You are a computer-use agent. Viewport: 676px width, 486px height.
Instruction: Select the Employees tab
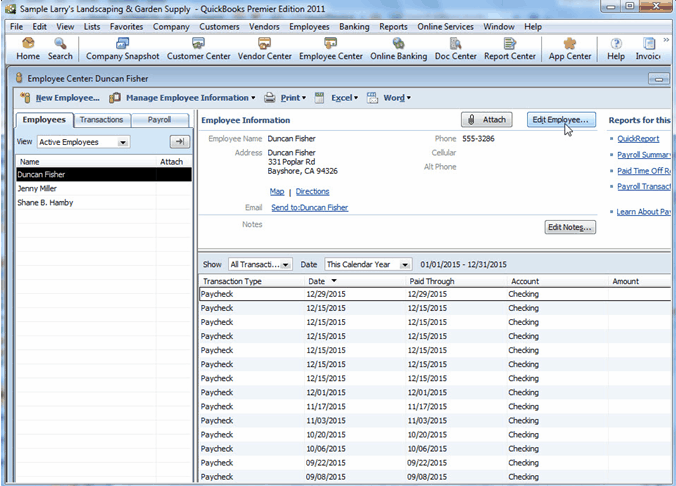click(x=44, y=120)
